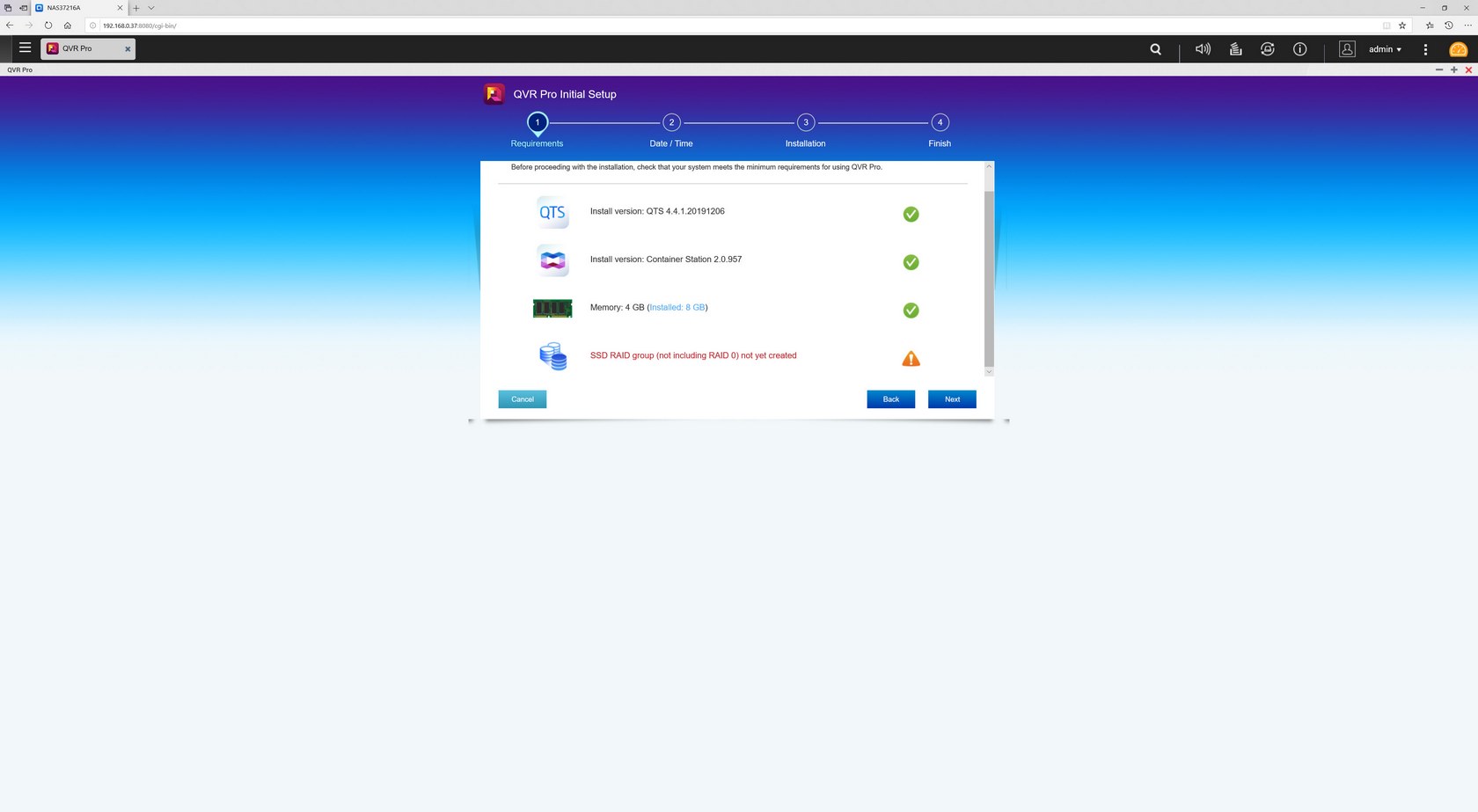Close QVR Pro window with red X
1478x812 pixels.
1468,69
